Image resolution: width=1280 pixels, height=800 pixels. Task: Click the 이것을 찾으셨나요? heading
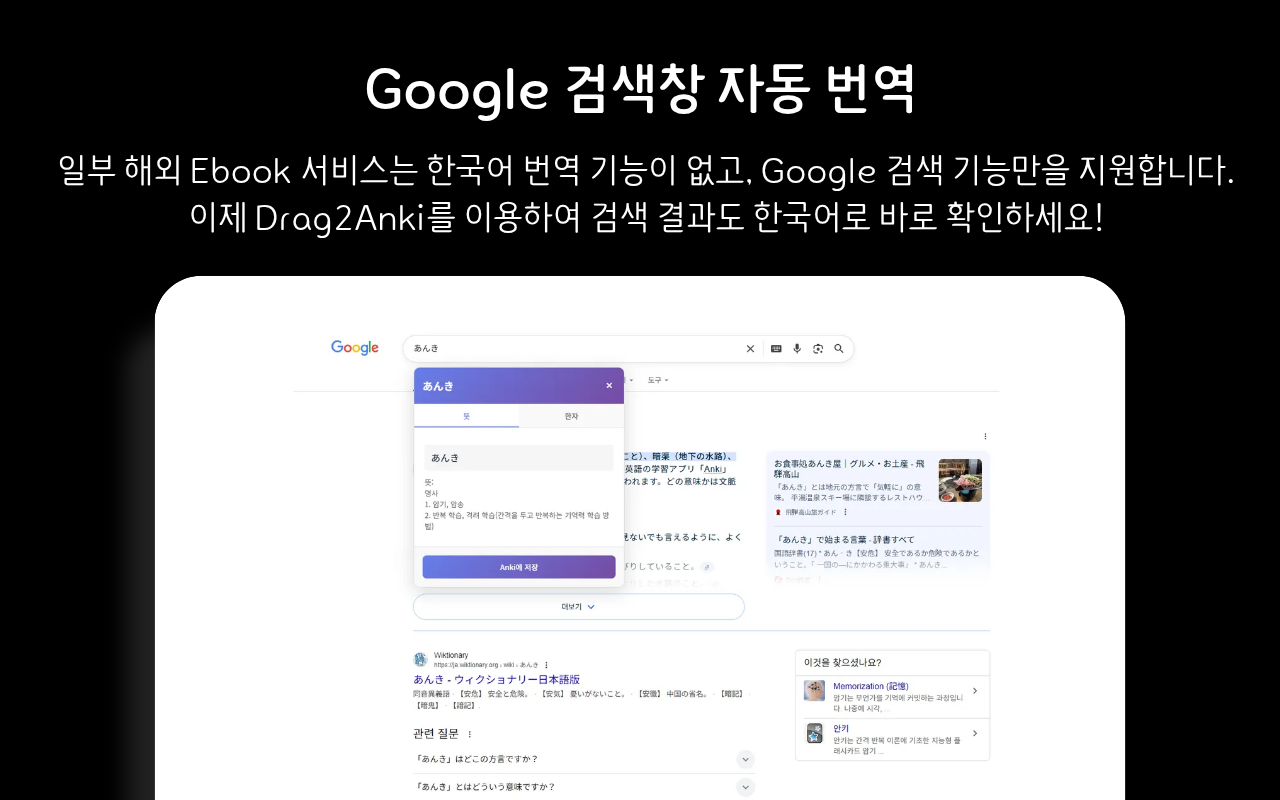[x=843, y=662]
